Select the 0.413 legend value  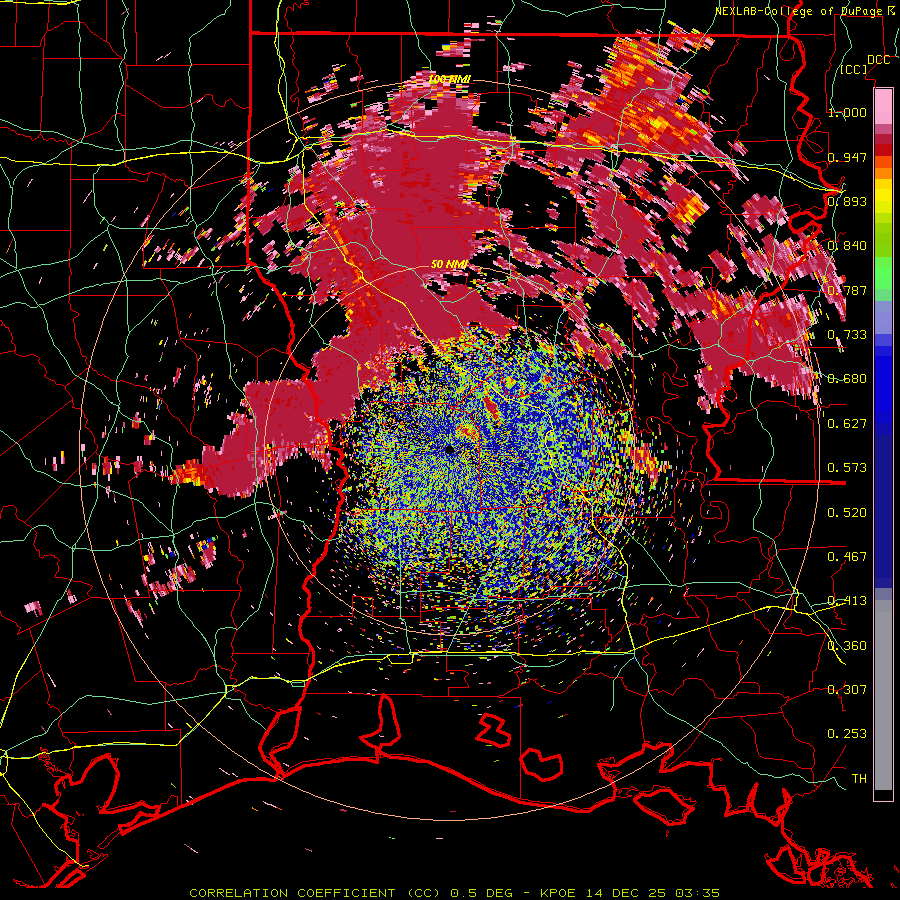coord(847,601)
